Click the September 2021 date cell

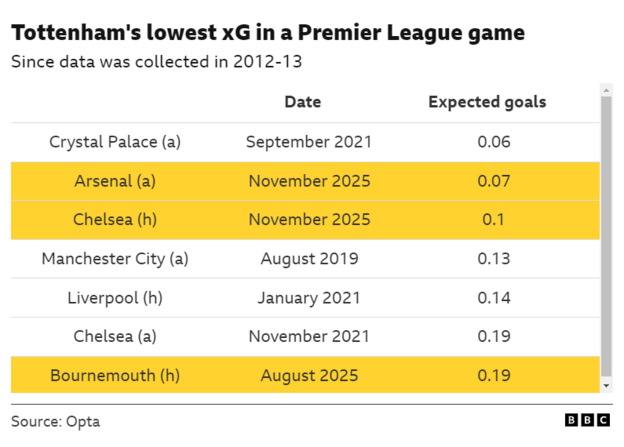click(x=308, y=142)
